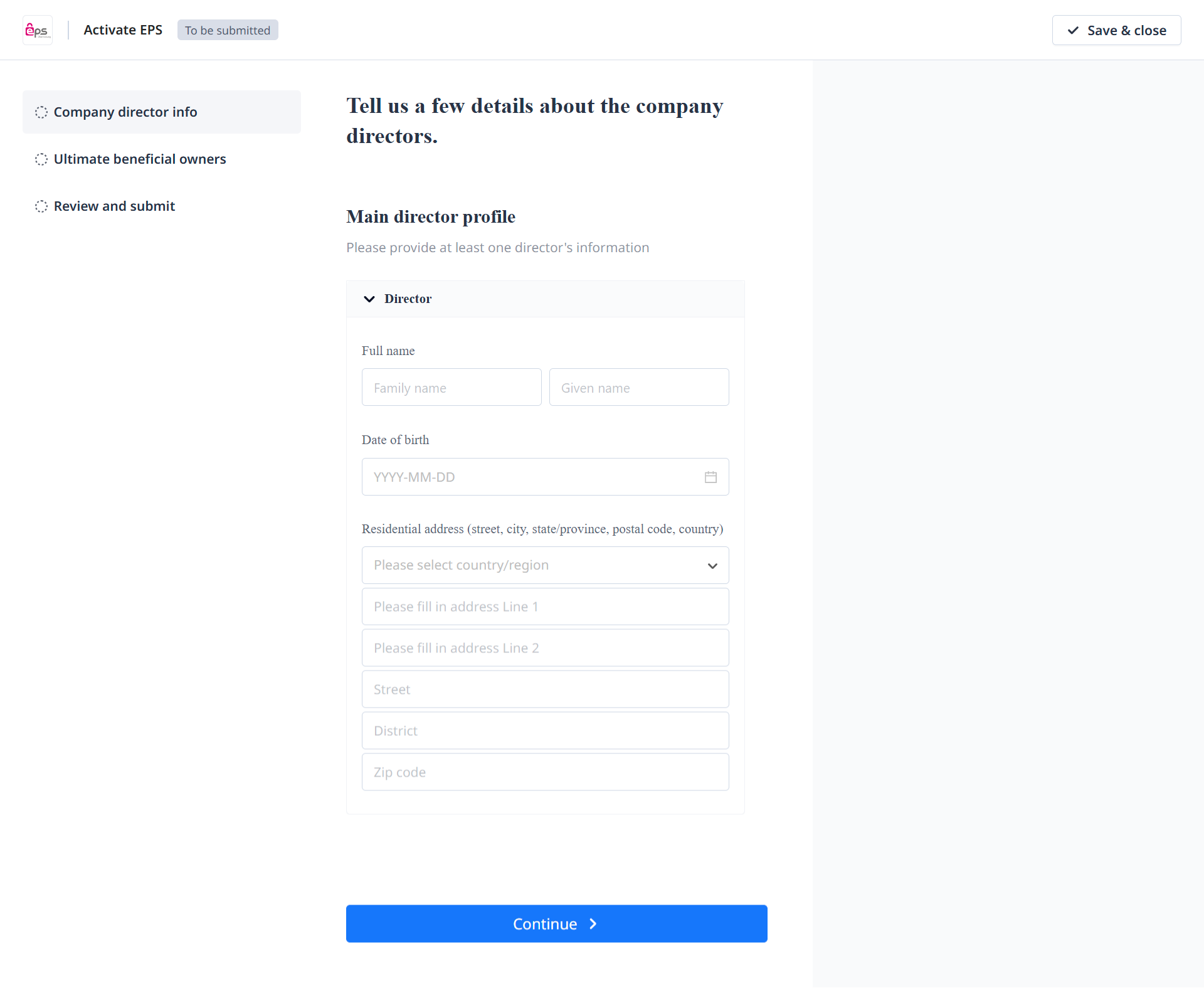Go to the Review and submit step

click(x=114, y=206)
